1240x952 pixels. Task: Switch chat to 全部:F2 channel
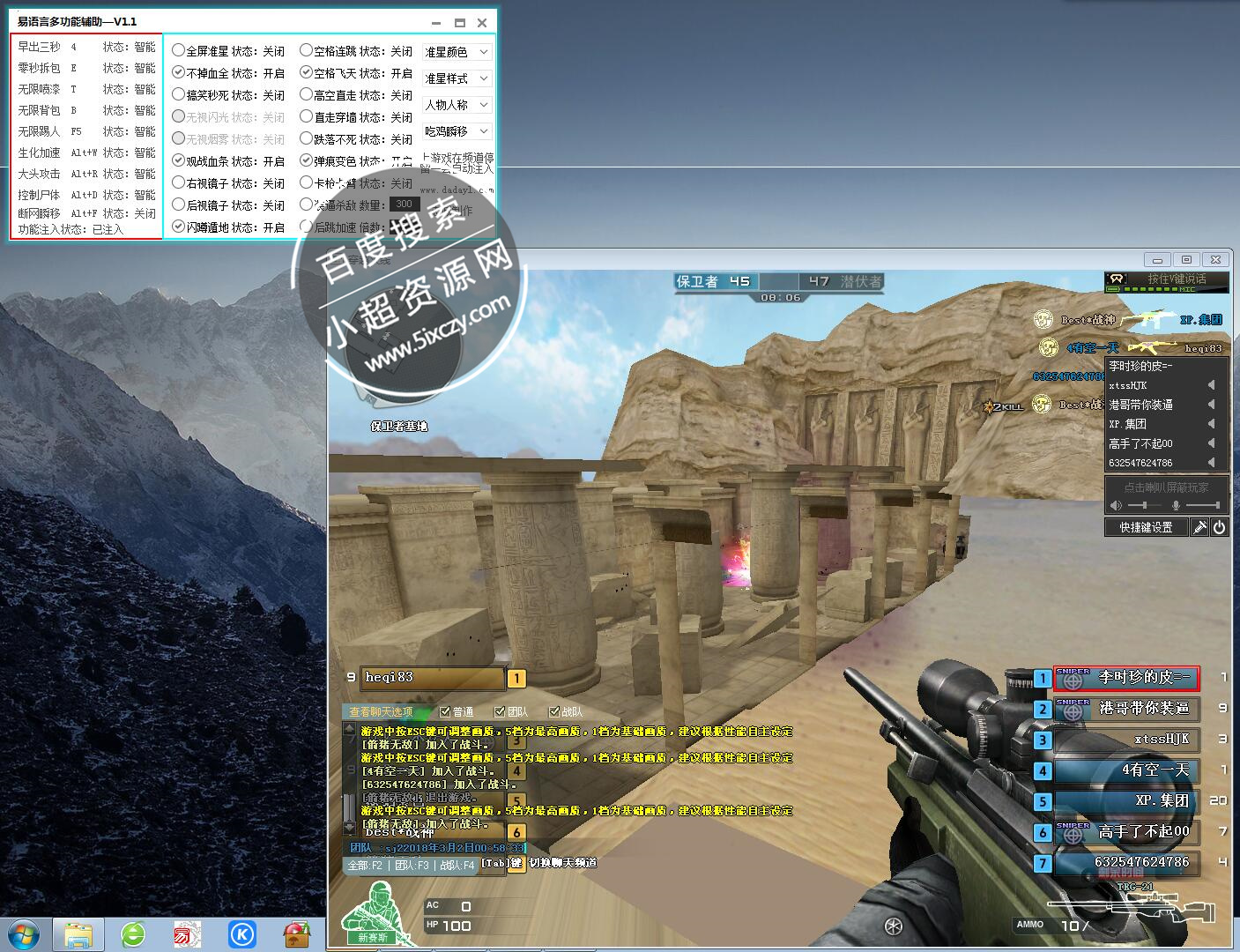click(x=365, y=866)
